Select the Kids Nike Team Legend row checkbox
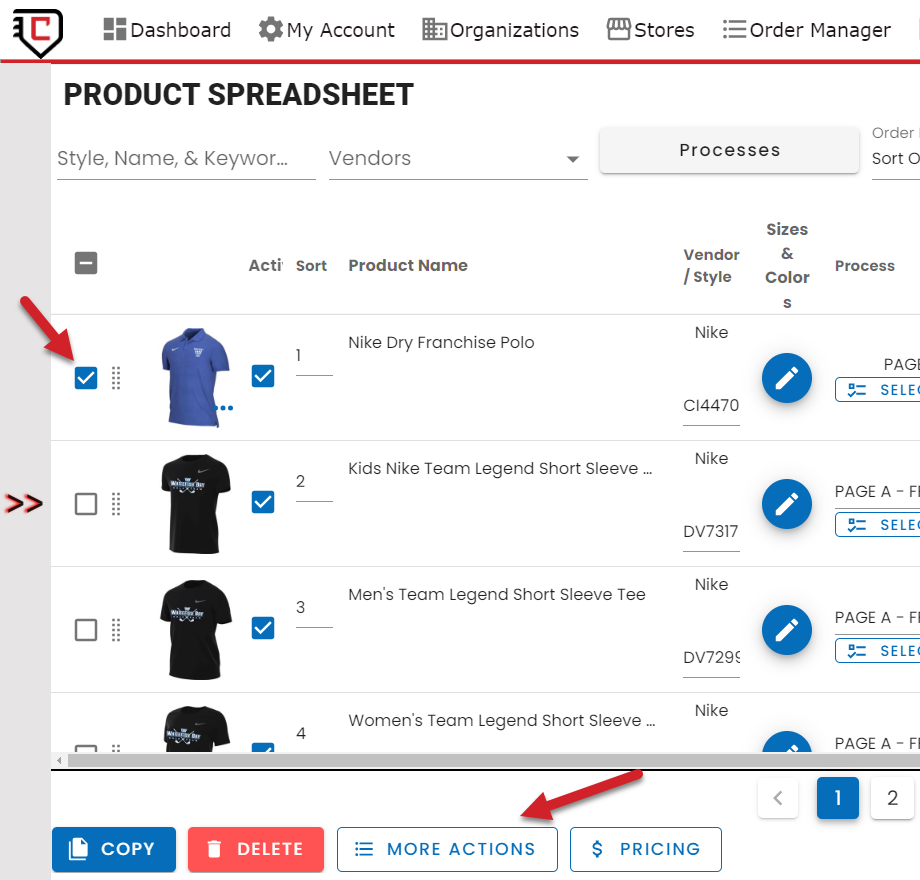 [x=86, y=503]
